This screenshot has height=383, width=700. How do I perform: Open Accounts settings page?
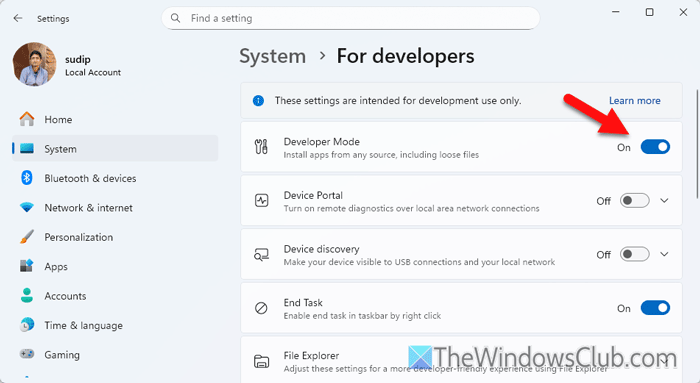pos(115,296)
